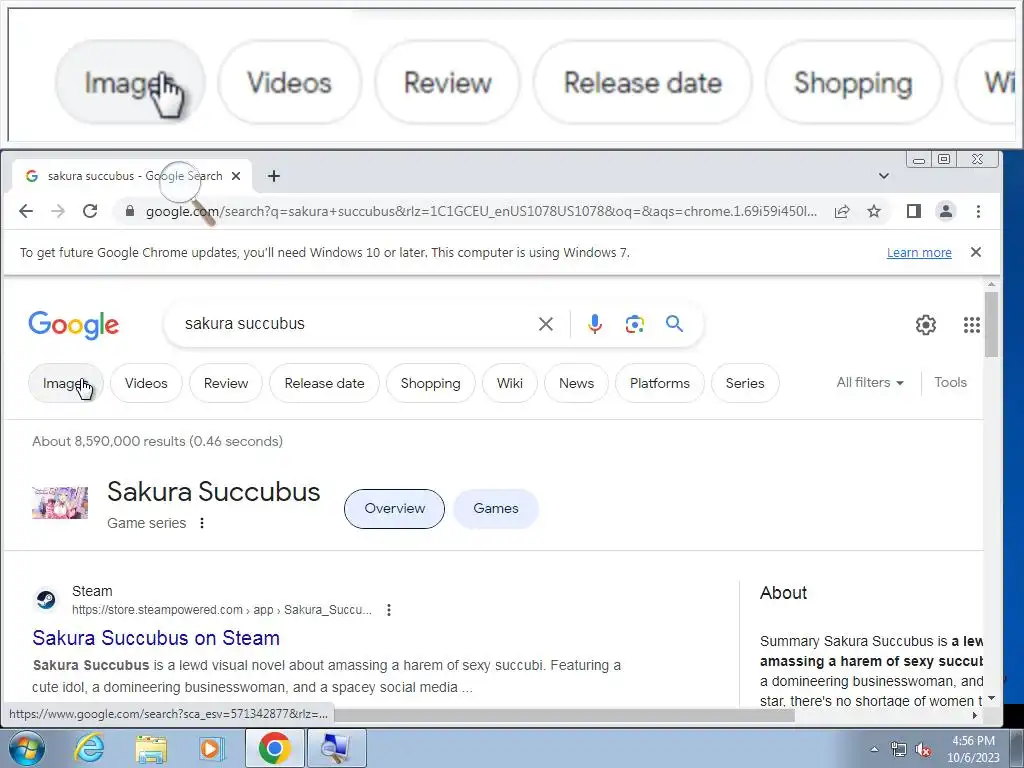Click the network tray icon
The height and width of the screenshot is (768, 1024).
899,749
